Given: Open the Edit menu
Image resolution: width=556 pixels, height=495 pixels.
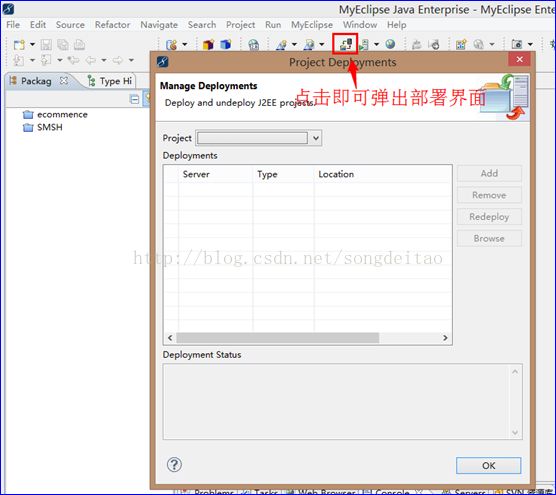Looking at the screenshot, I should 38,25.
